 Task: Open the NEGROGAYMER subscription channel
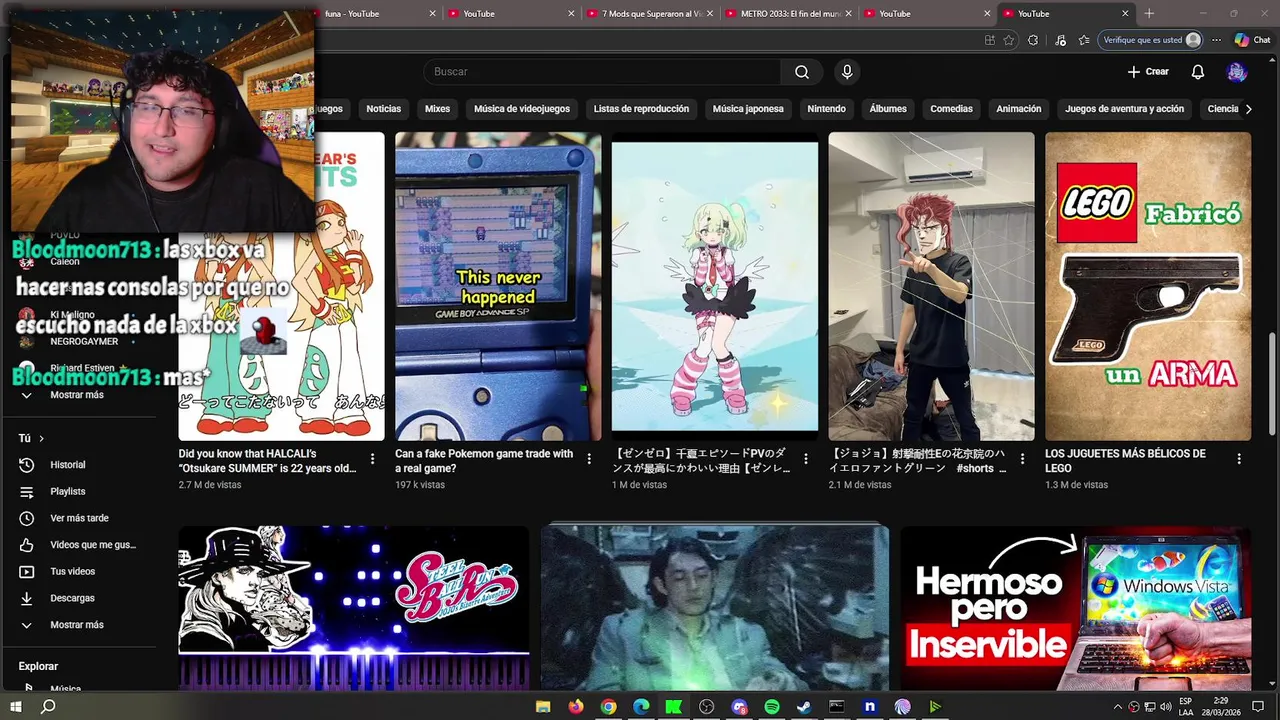(84, 341)
